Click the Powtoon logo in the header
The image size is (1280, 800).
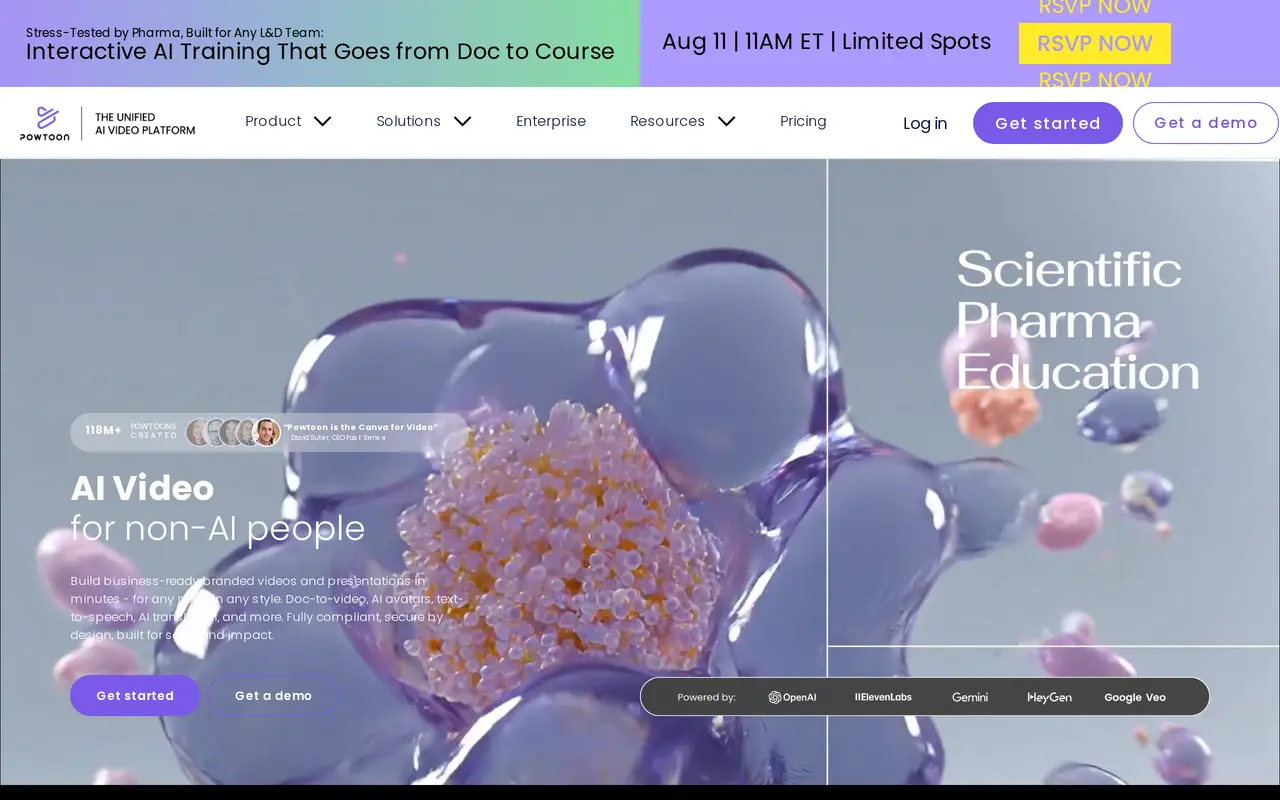[45, 123]
